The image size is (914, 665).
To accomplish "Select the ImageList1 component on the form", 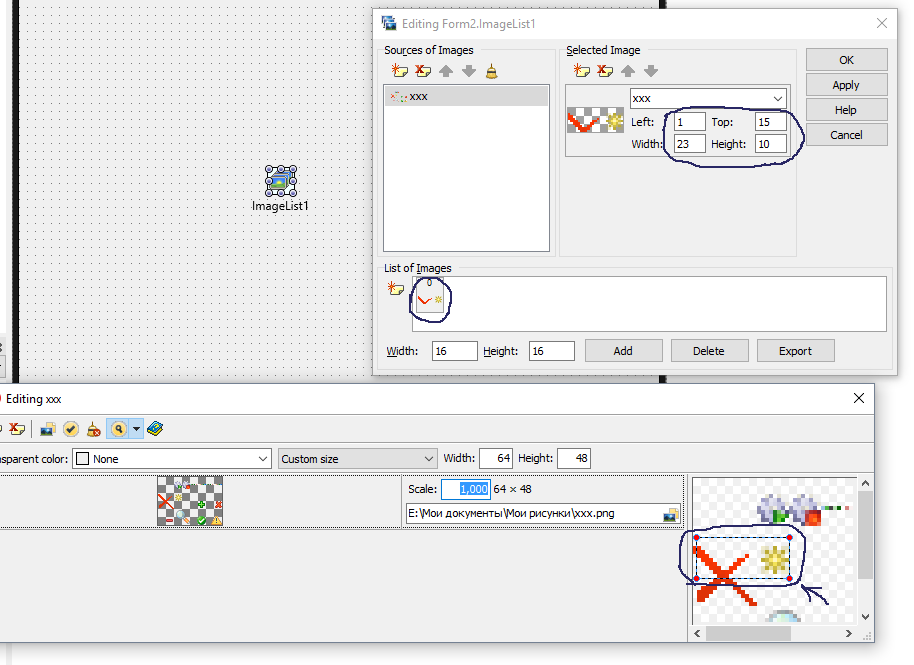I will coord(280,181).
